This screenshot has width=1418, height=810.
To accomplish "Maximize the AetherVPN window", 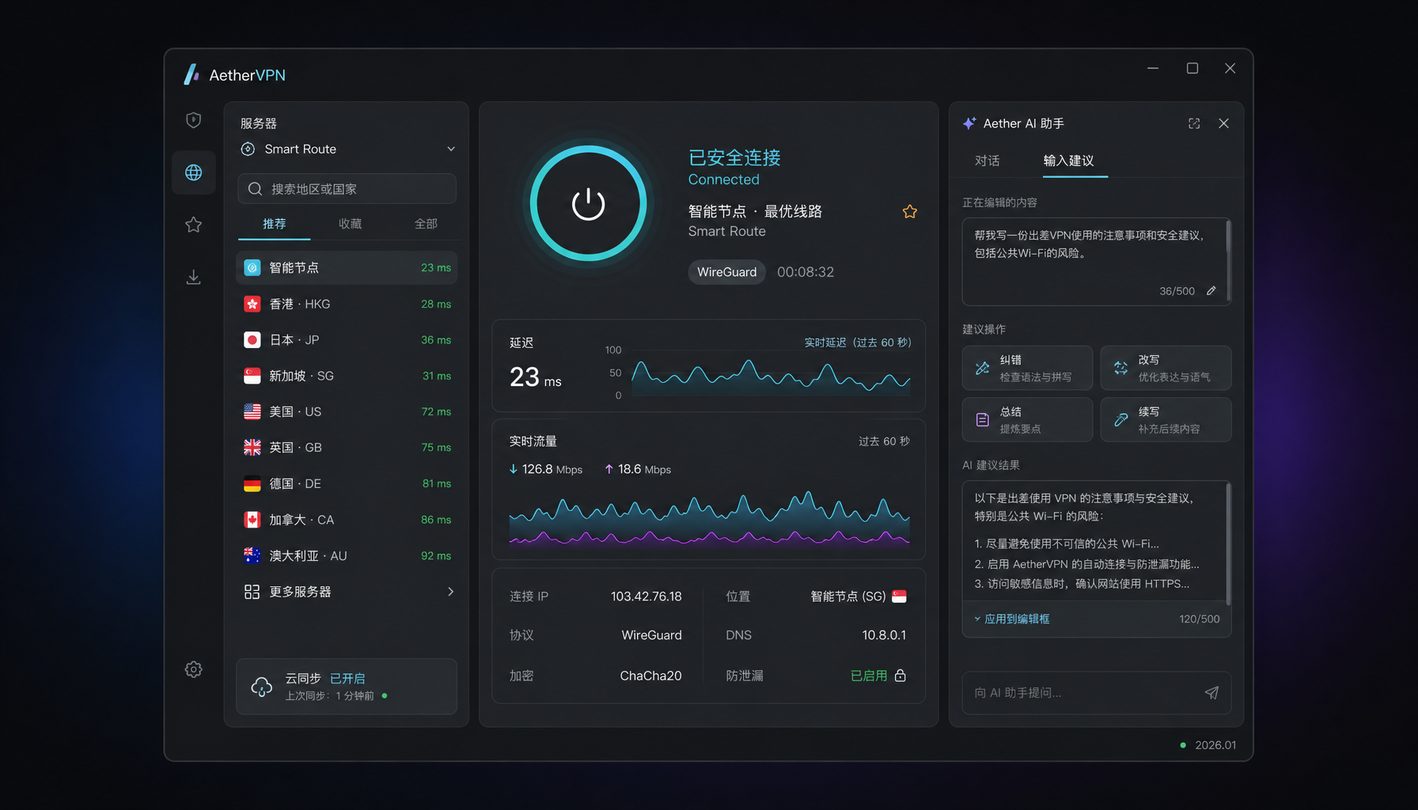I will point(1192,68).
